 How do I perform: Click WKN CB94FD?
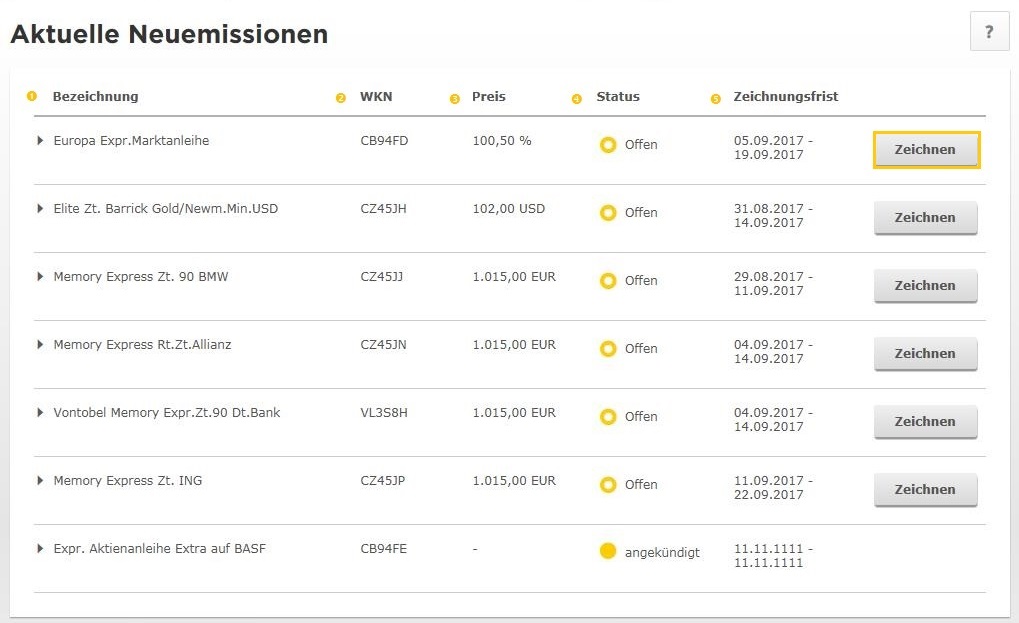(384, 140)
